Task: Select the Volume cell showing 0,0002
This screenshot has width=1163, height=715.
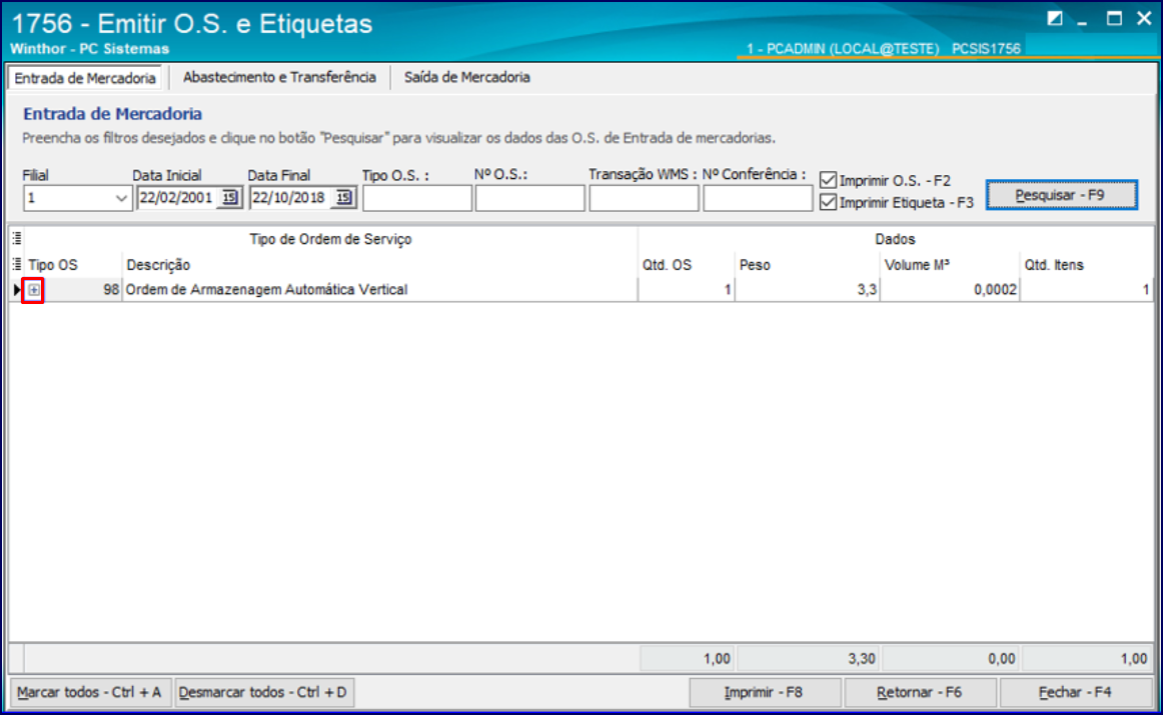Action: point(950,290)
